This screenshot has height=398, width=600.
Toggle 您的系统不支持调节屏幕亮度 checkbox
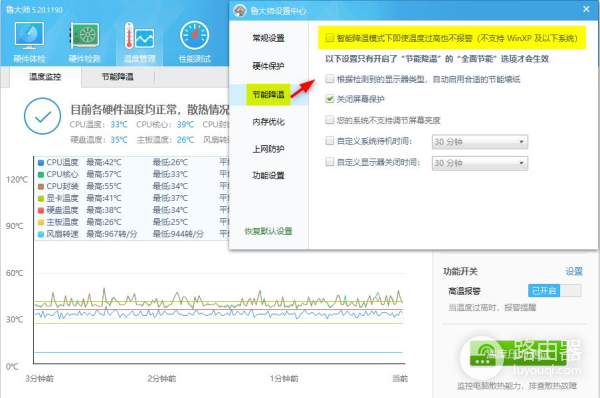point(329,120)
